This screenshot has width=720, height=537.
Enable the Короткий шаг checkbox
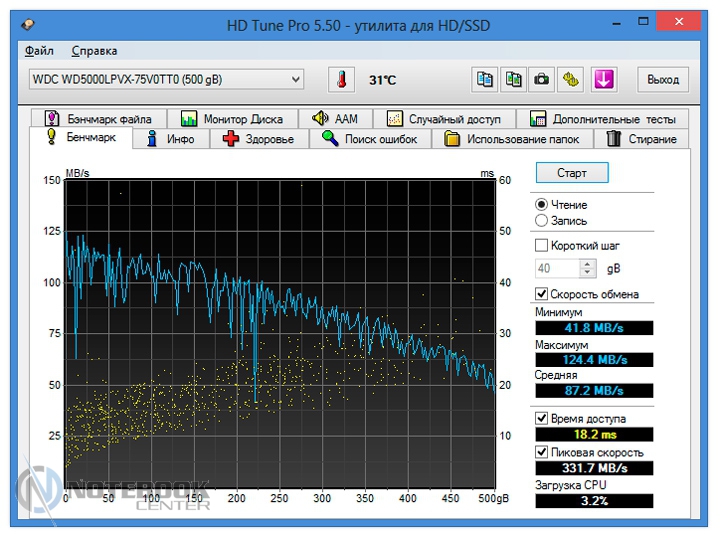point(542,245)
